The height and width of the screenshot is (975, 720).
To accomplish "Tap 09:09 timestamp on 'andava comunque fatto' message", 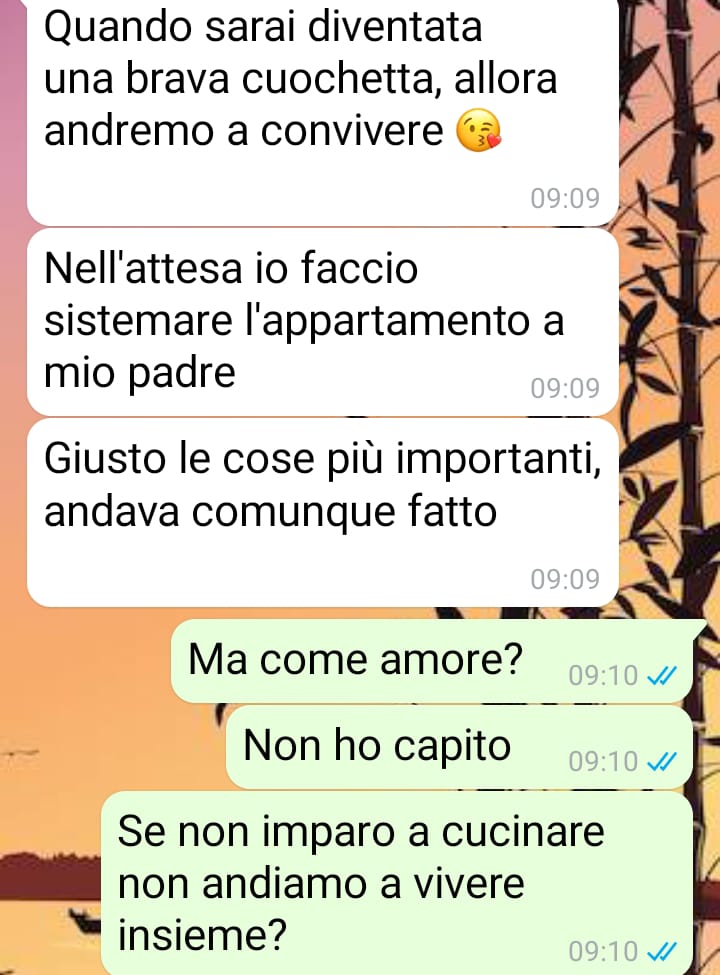I will pos(565,579).
